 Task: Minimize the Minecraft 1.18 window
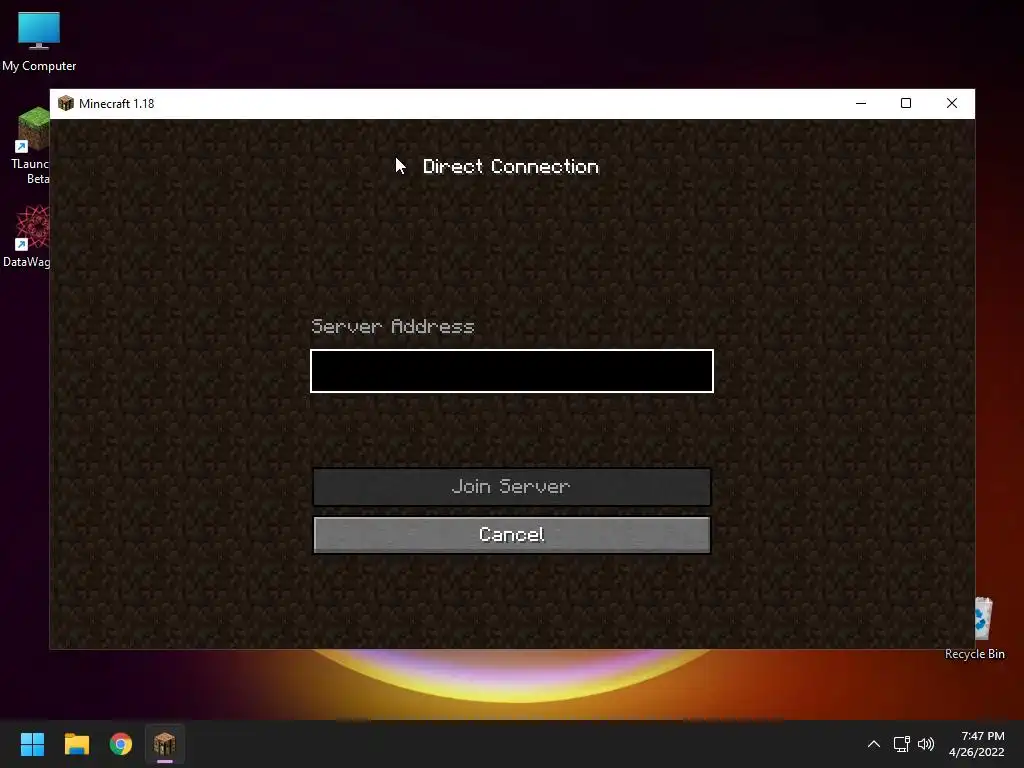coord(861,103)
